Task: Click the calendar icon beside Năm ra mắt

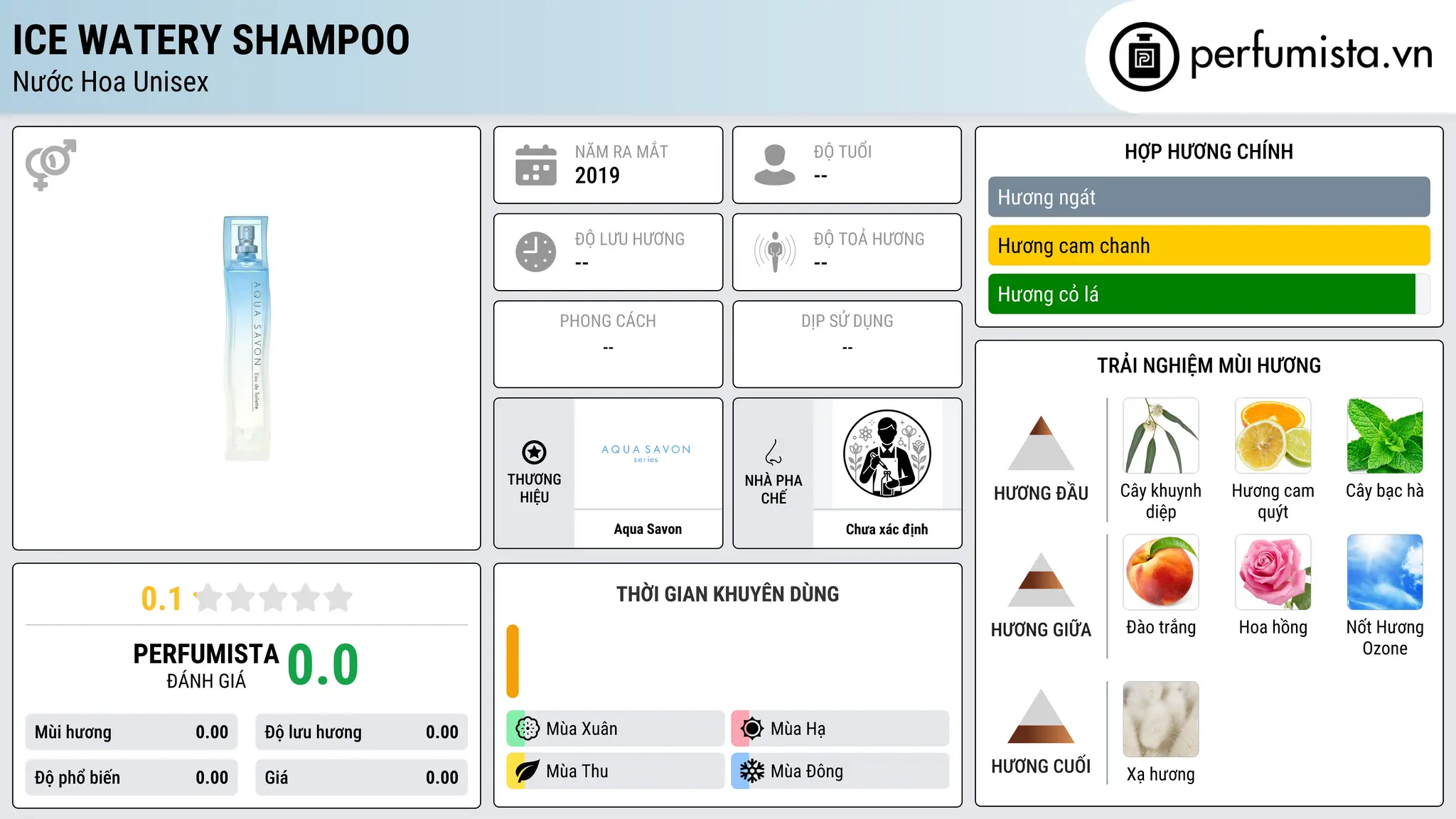Action: click(x=536, y=165)
